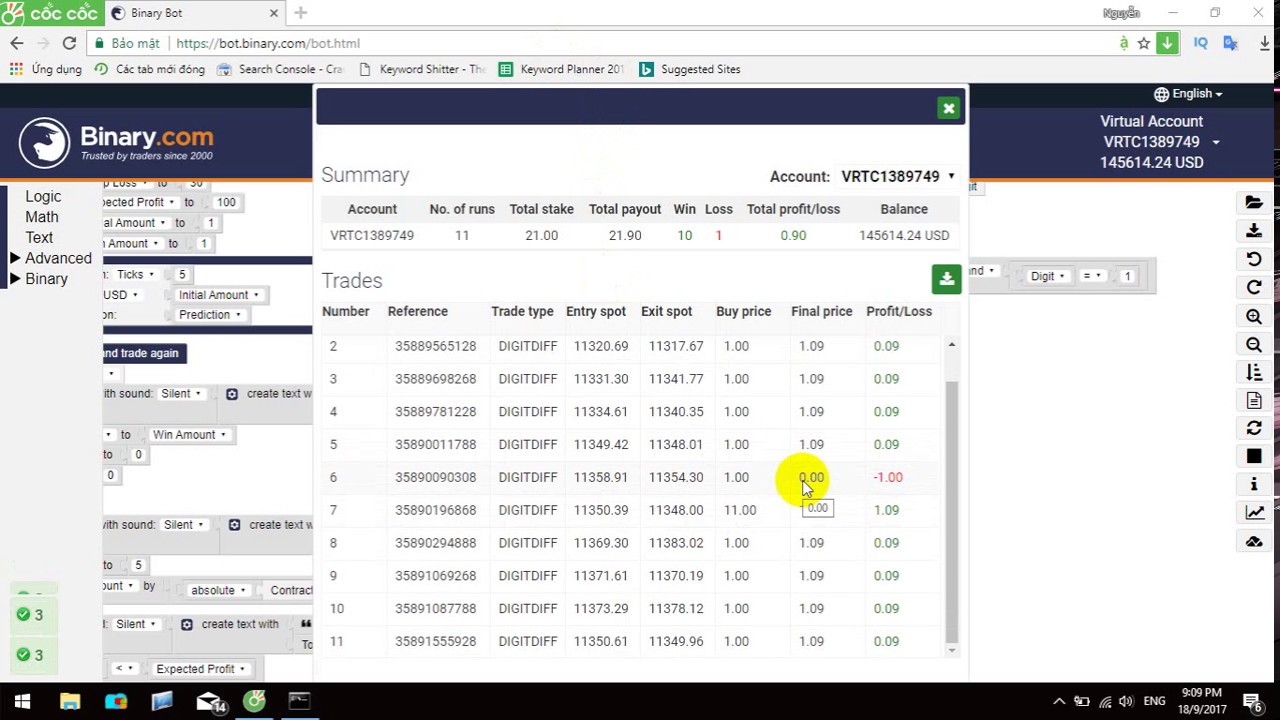
Task: Open the translate extension icon
Action: pyautogui.click(x=1231, y=43)
